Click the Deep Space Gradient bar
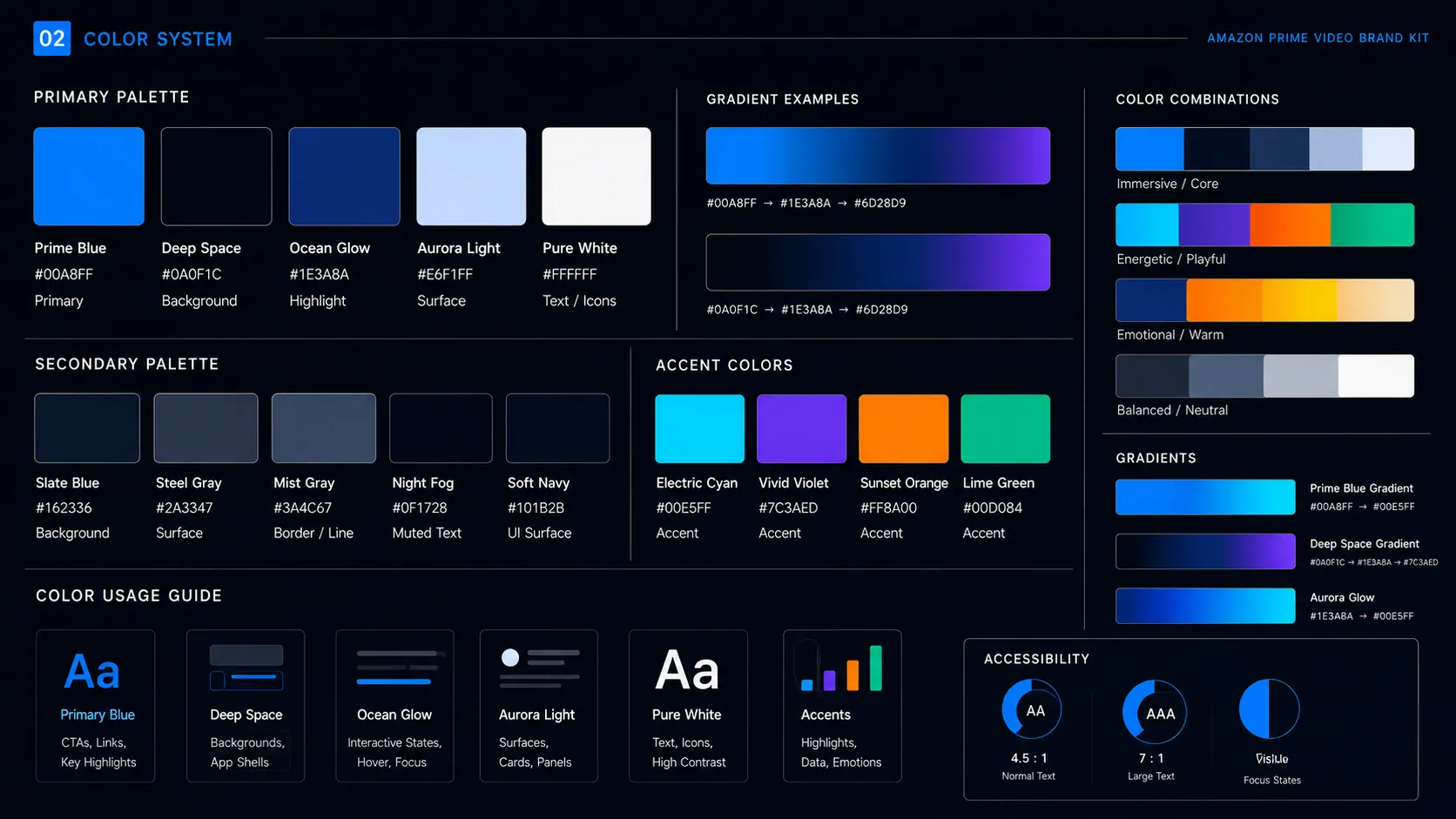1456x819 pixels. [x=1205, y=551]
